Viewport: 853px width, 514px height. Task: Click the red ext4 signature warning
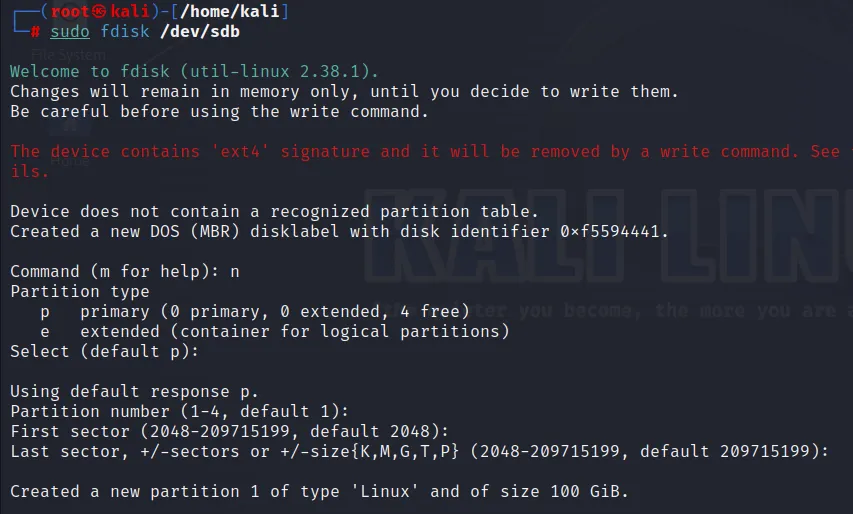[x=420, y=151]
